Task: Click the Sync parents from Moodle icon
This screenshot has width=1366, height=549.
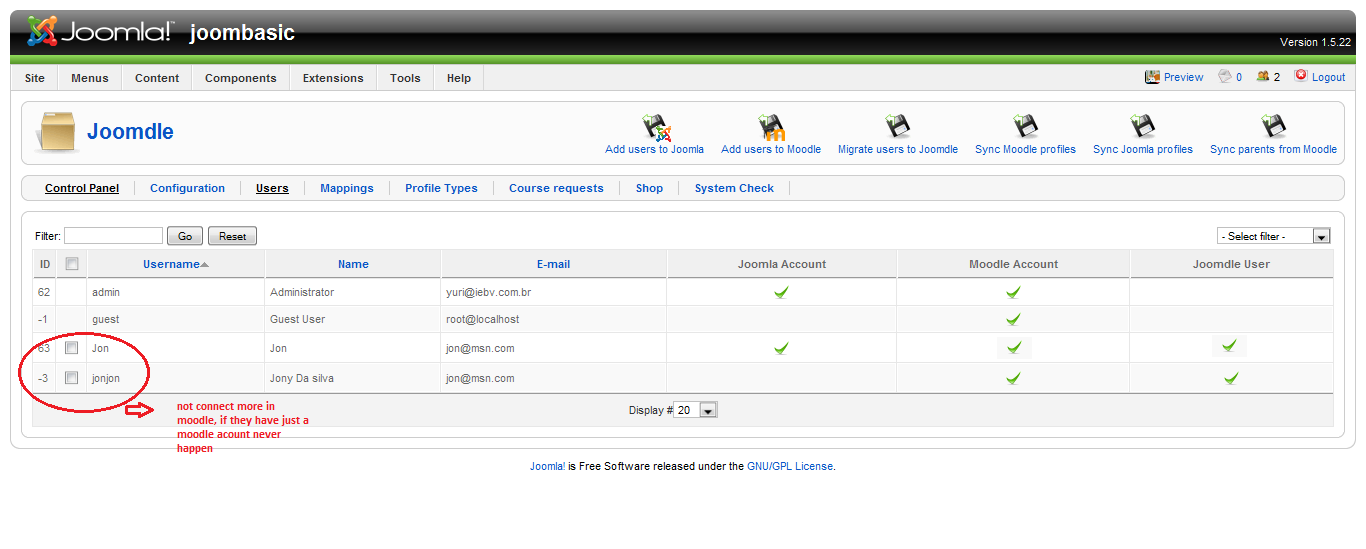Action: pos(1273,127)
